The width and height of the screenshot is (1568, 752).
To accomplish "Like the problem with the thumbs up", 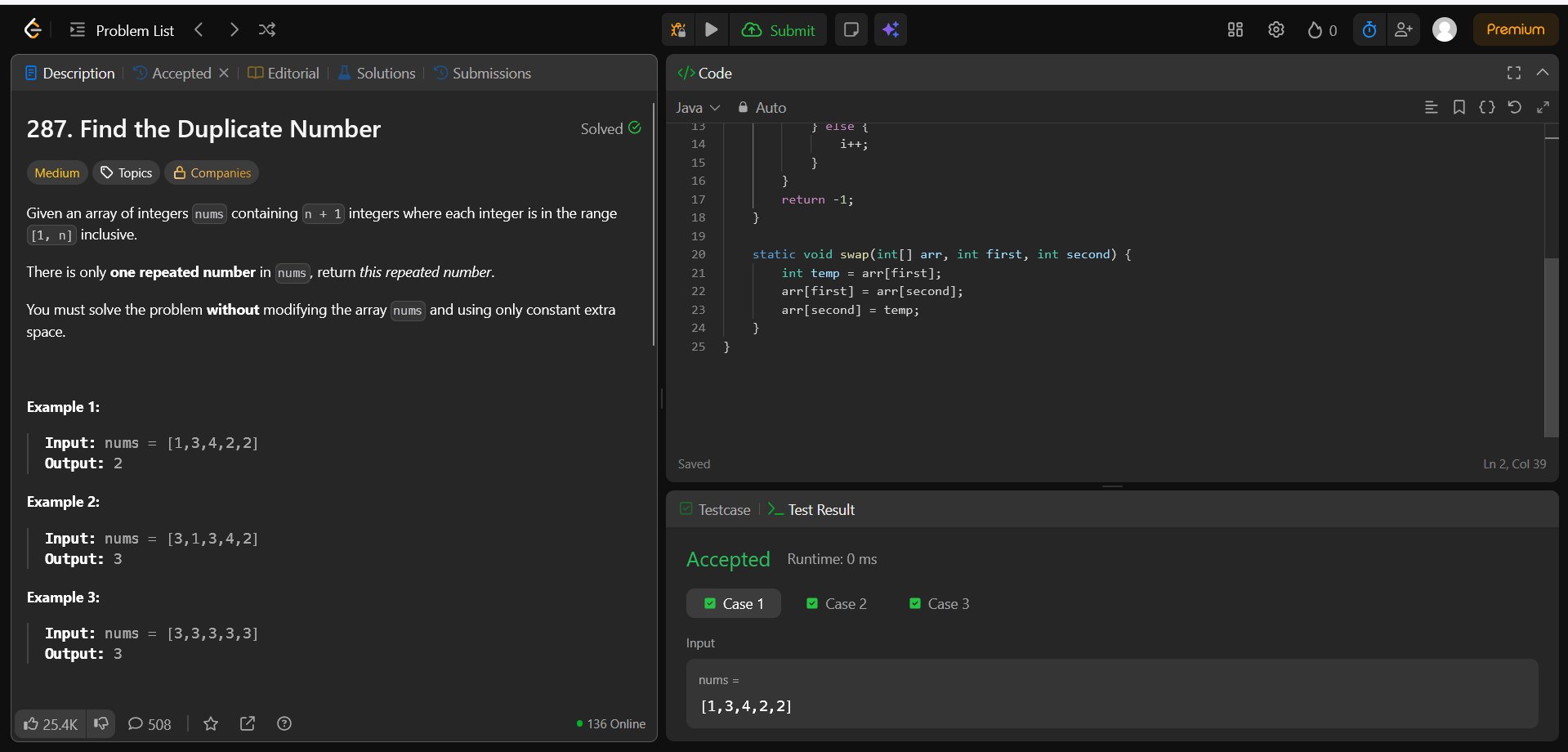I will click(50, 724).
